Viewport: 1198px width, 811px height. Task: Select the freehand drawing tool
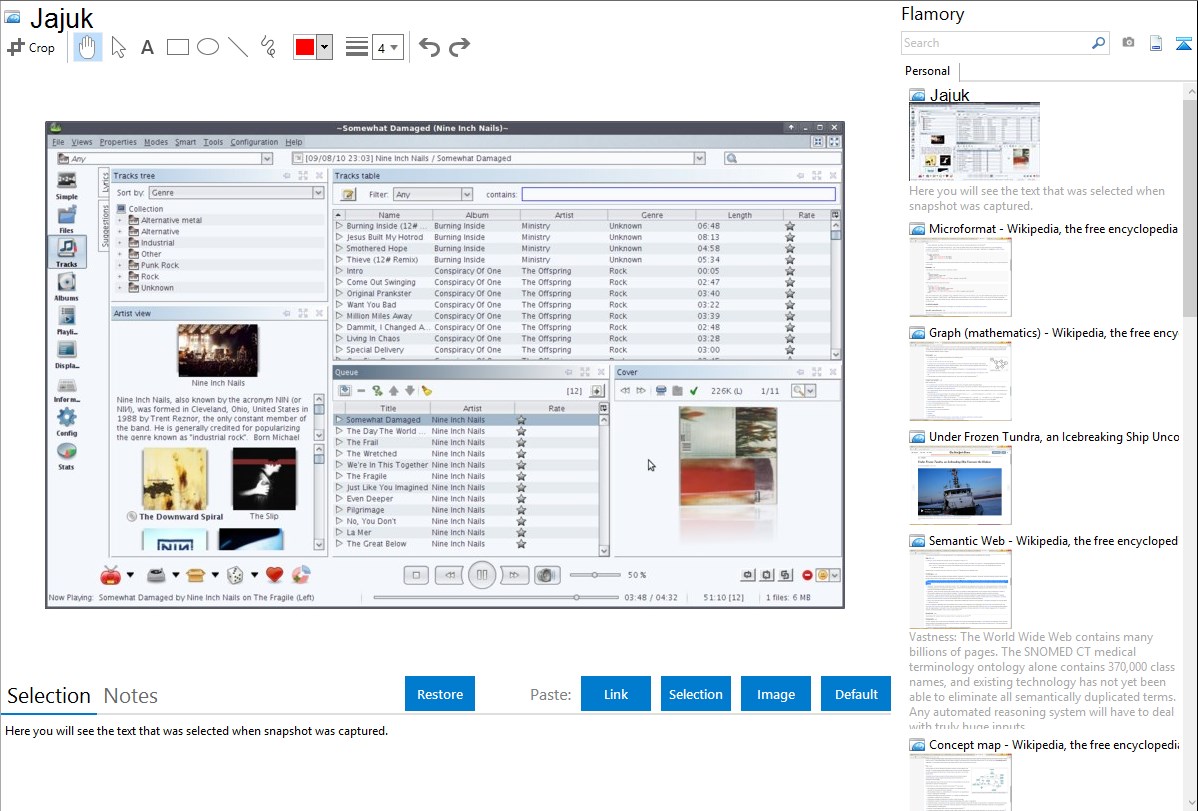click(268, 47)
